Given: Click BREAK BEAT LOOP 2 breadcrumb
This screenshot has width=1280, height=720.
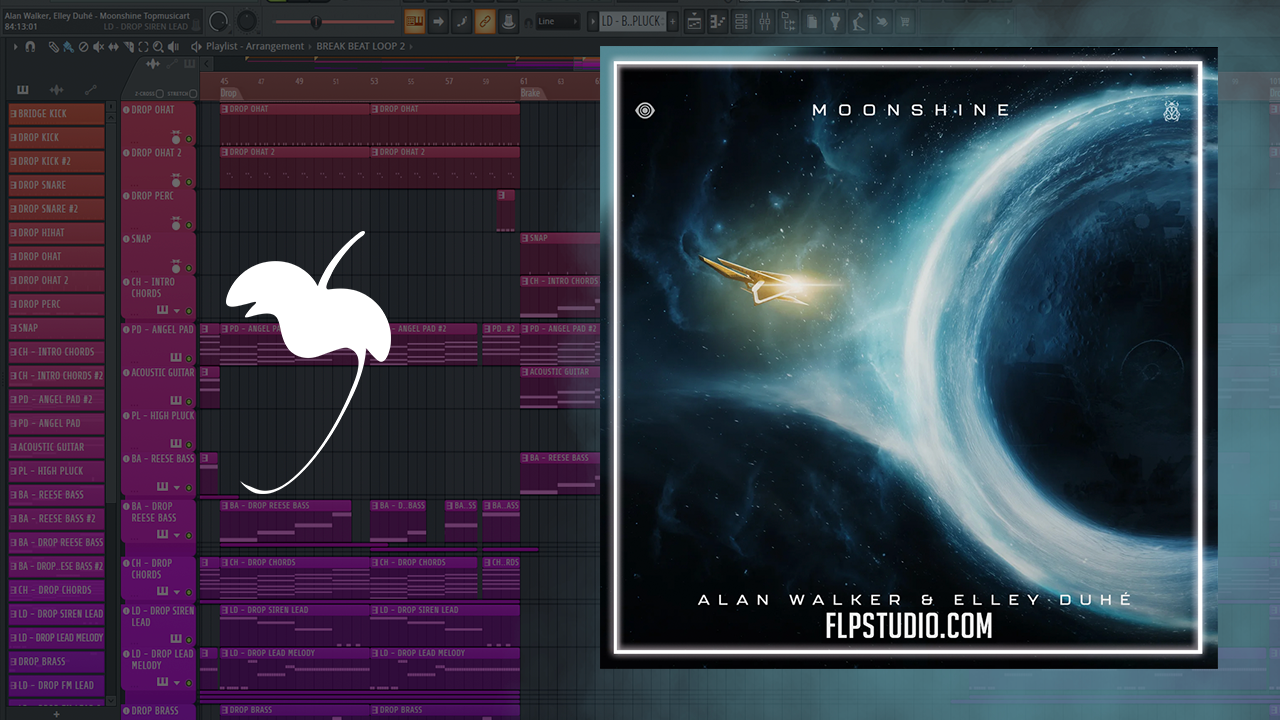Looking at the screenshot, I should click(361, 47).
